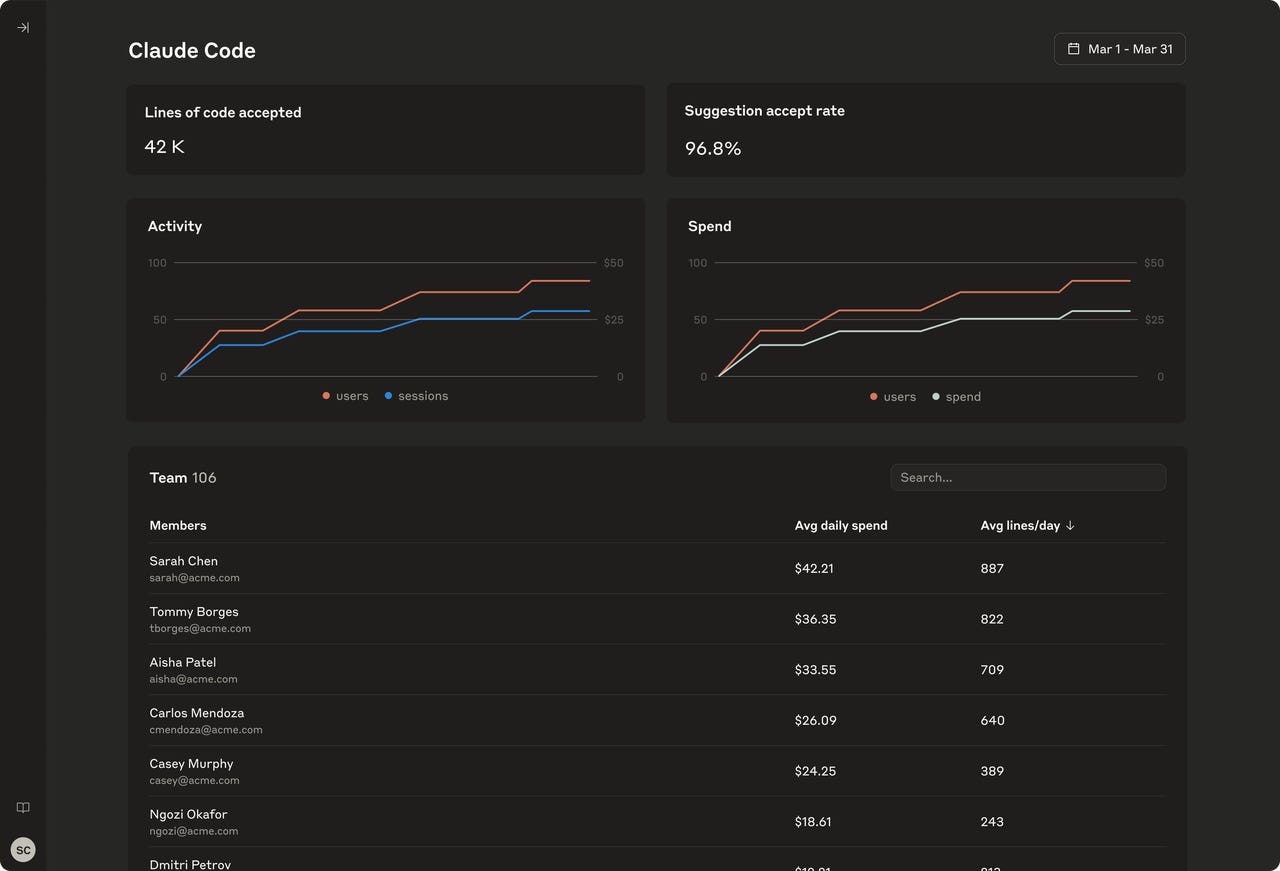Open the Mar 1 - Mar 31 date picker
The height and width of the screenshot is (871, 1280).
[x=1119, y=49]
